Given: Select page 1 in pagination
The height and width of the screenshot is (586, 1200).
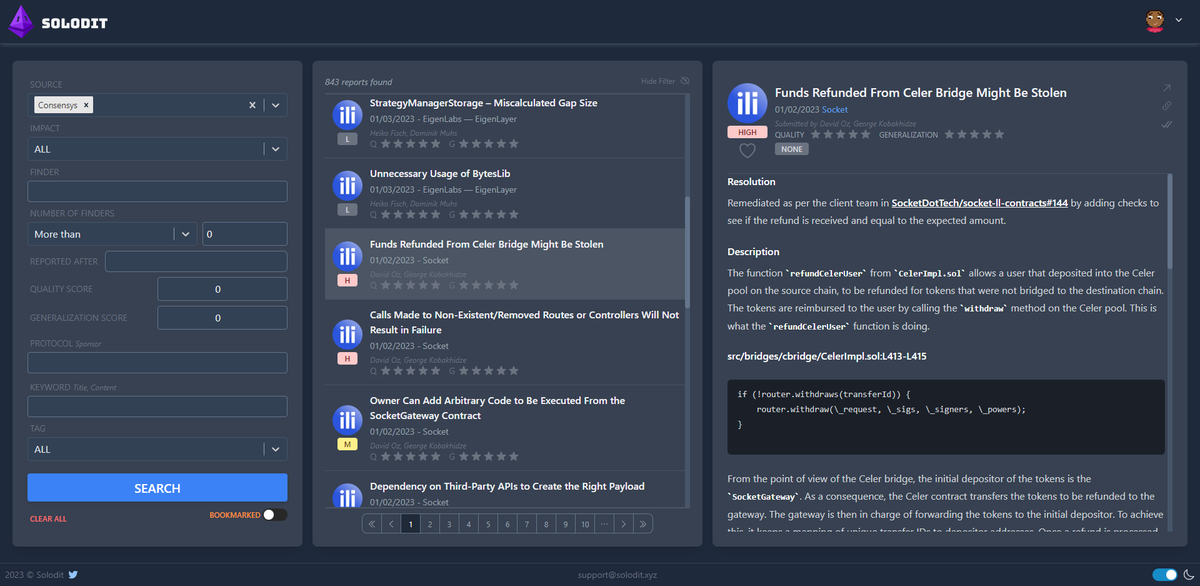Looking at the screenshot, I should [x=410, y=523].
